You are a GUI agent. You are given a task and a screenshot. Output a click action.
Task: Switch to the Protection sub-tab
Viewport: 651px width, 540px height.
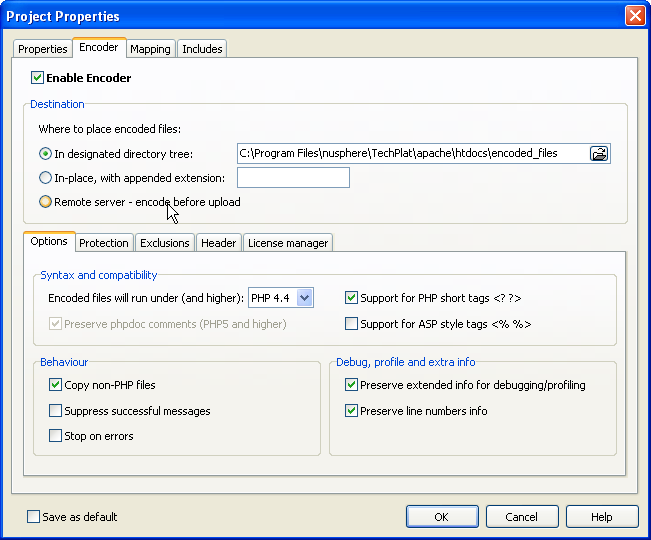(x=104, y=243)
